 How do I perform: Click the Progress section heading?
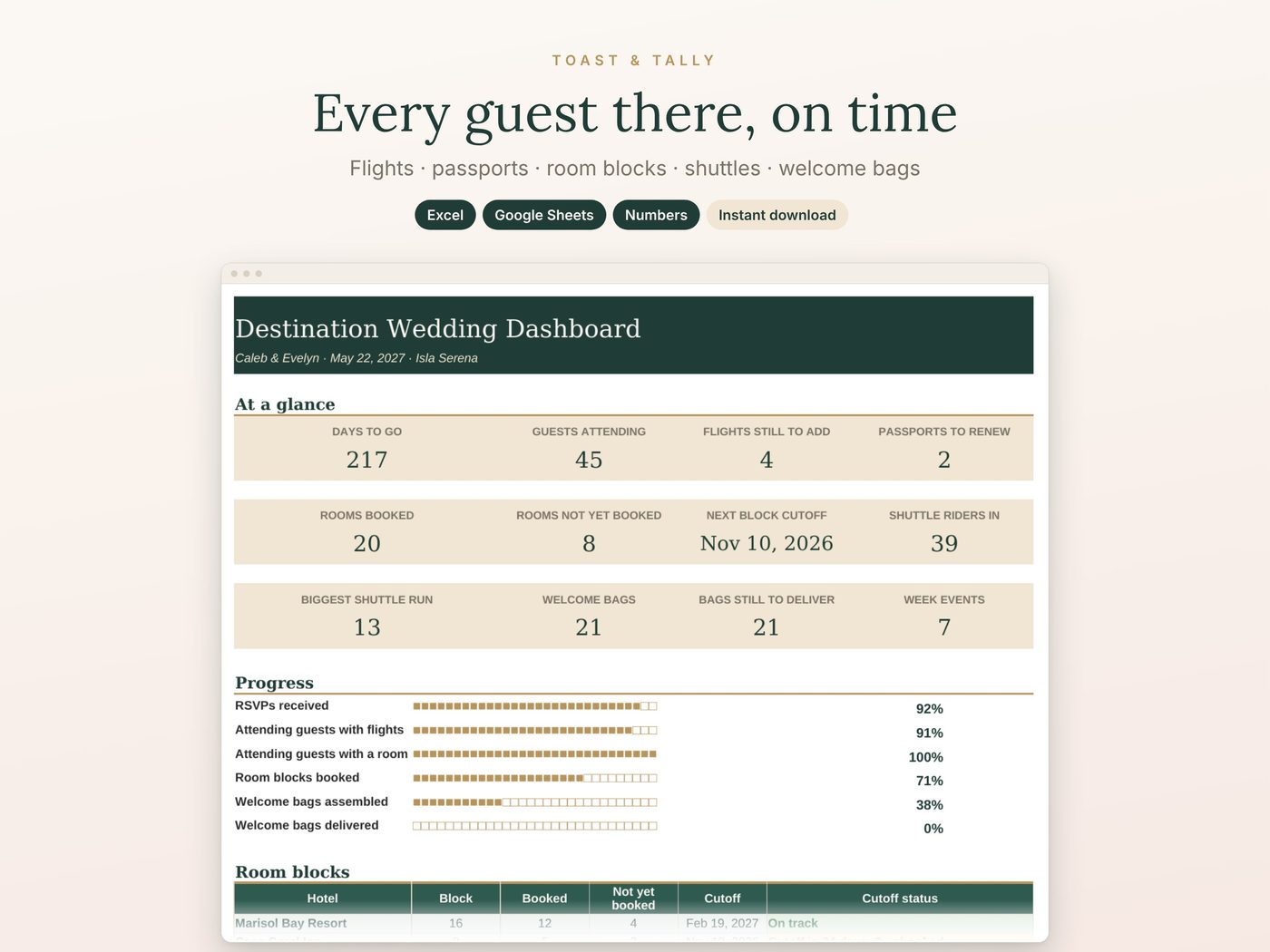(x=274, y=683)
